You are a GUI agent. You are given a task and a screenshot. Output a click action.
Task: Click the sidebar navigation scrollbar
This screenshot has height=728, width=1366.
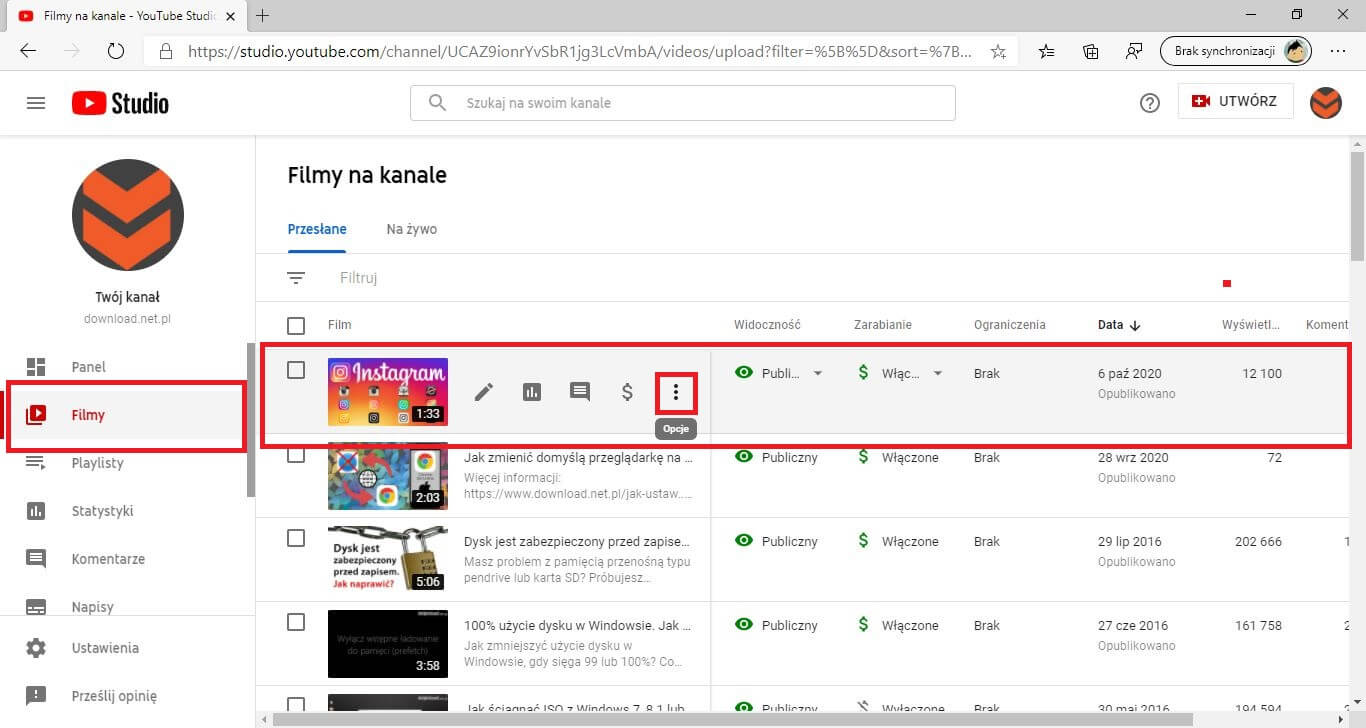click(x=251, y=420)
